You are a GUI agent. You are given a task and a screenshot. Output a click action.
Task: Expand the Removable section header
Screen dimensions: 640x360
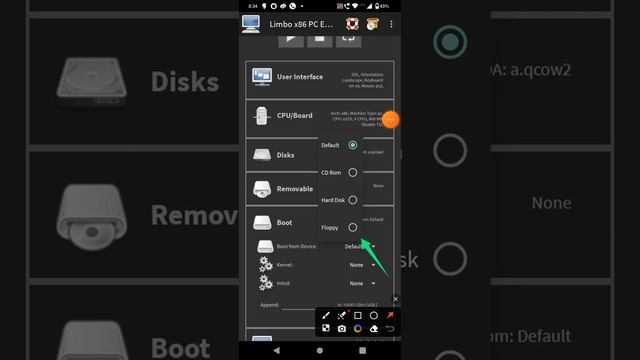point(320,189)
